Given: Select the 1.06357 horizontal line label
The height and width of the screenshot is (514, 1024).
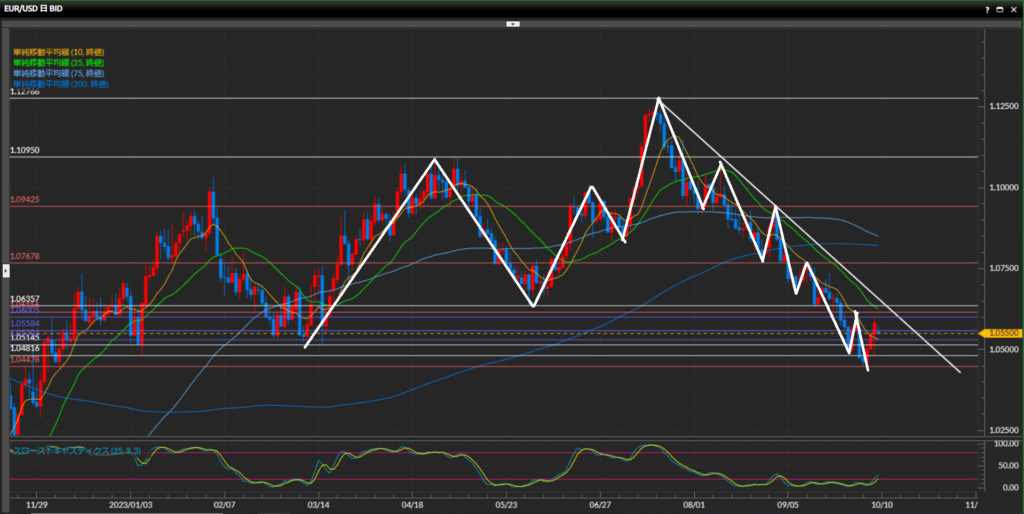Looking at the screenshot, I should pos(25,299).
